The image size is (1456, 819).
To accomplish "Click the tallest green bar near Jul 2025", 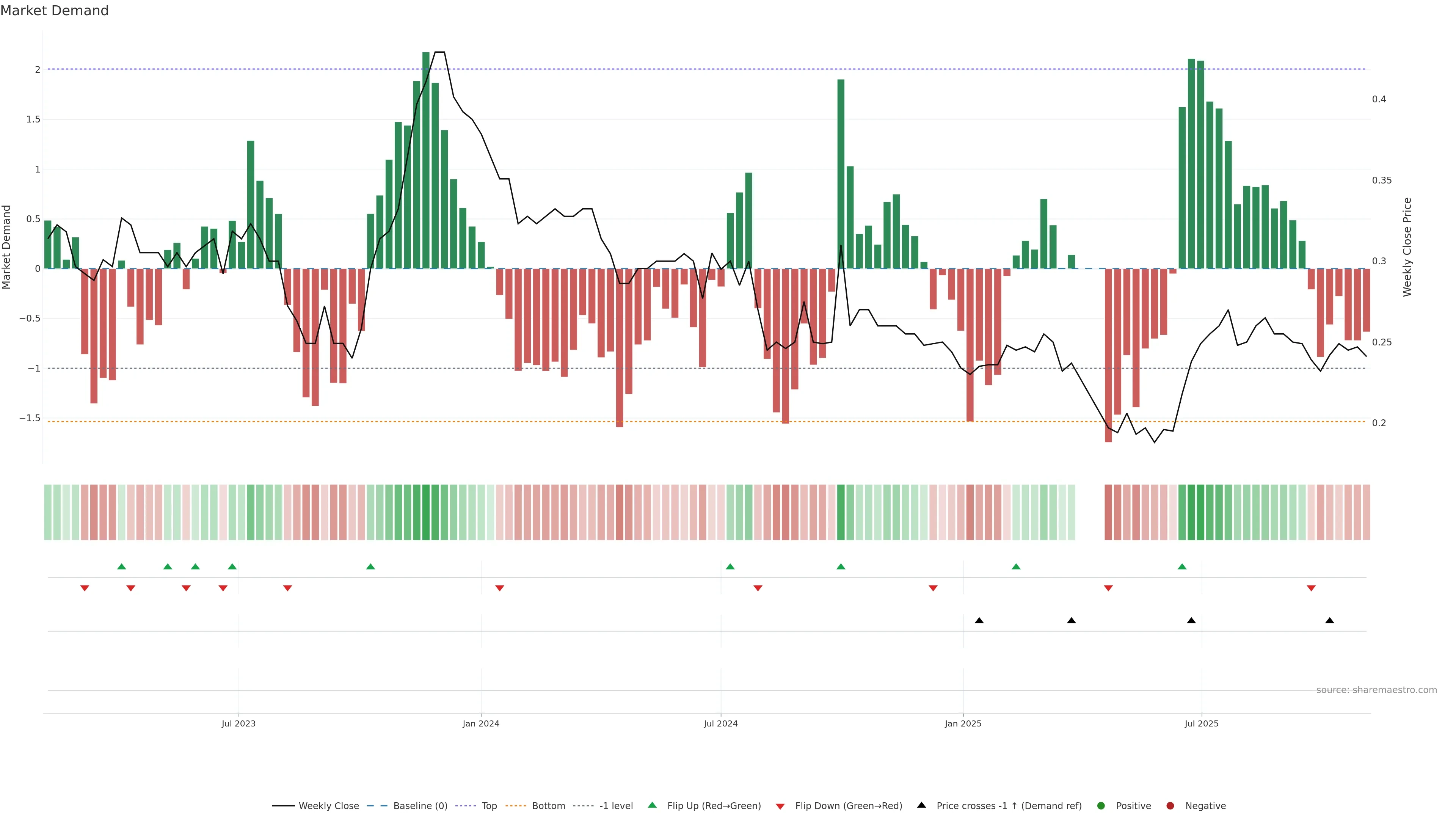I will [1191, 164].
